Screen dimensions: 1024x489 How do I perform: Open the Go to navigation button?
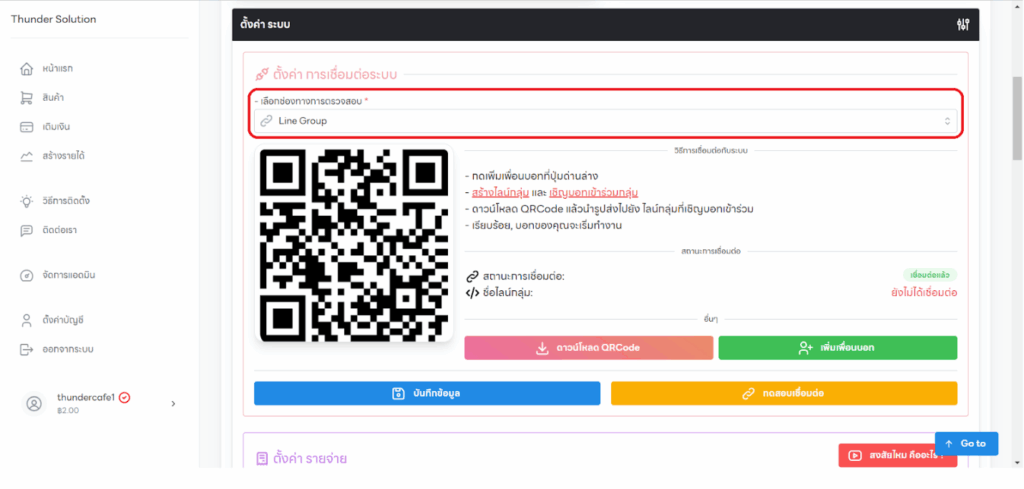tap(966, 443)
